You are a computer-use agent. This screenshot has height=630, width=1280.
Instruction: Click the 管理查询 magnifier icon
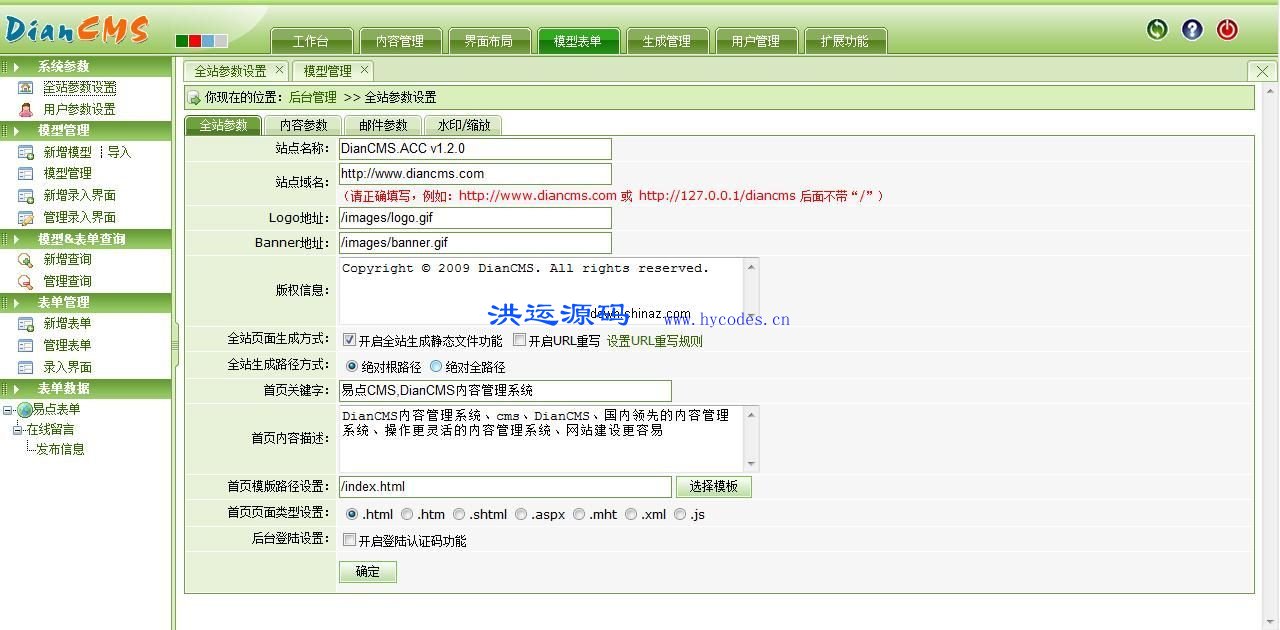(x=26, y=282)
